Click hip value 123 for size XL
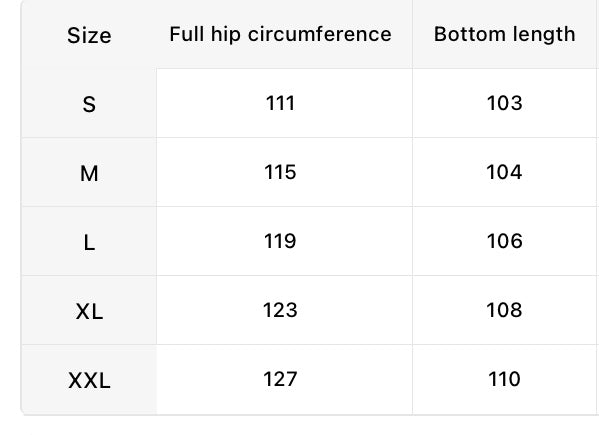Image resolution: width=599 pixels, height=435 pixels. click(280, 310)
